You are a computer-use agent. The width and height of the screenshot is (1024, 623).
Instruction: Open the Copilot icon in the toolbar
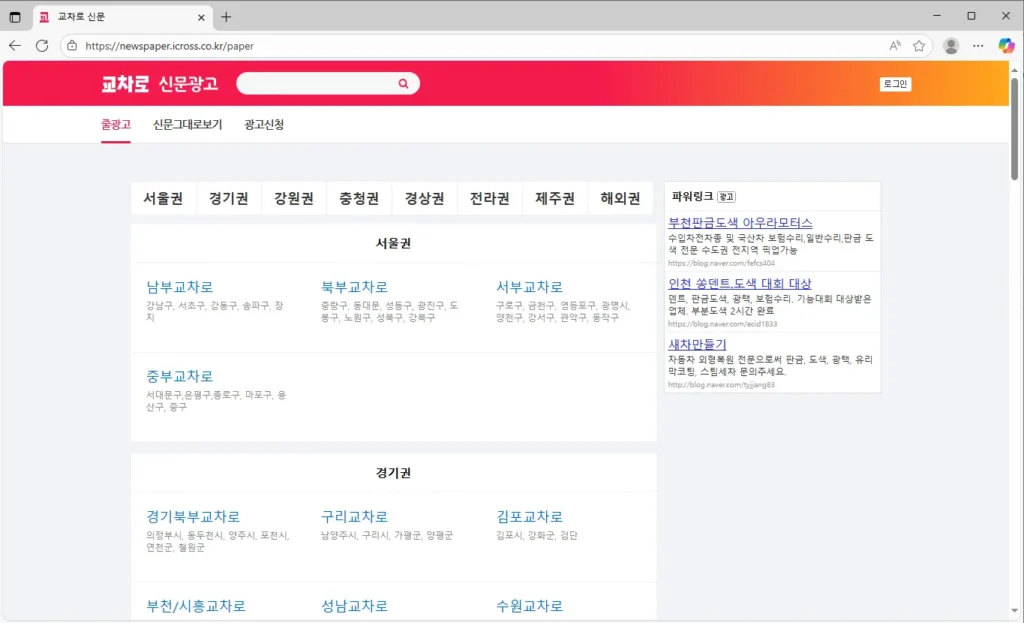point(1005,45)
